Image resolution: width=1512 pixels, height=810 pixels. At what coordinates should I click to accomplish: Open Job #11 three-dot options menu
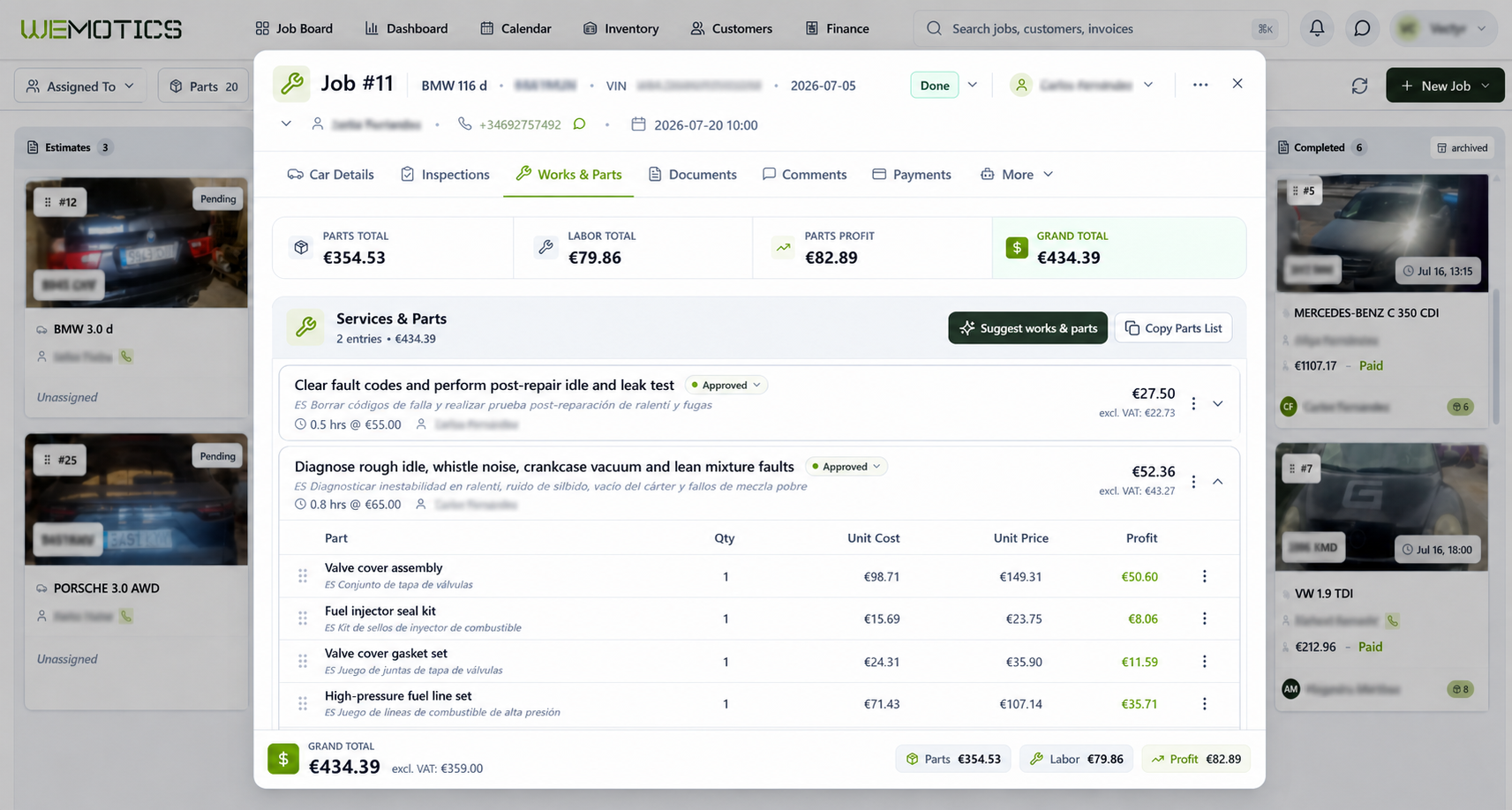pyautogui.click(x=1200, y=85)
